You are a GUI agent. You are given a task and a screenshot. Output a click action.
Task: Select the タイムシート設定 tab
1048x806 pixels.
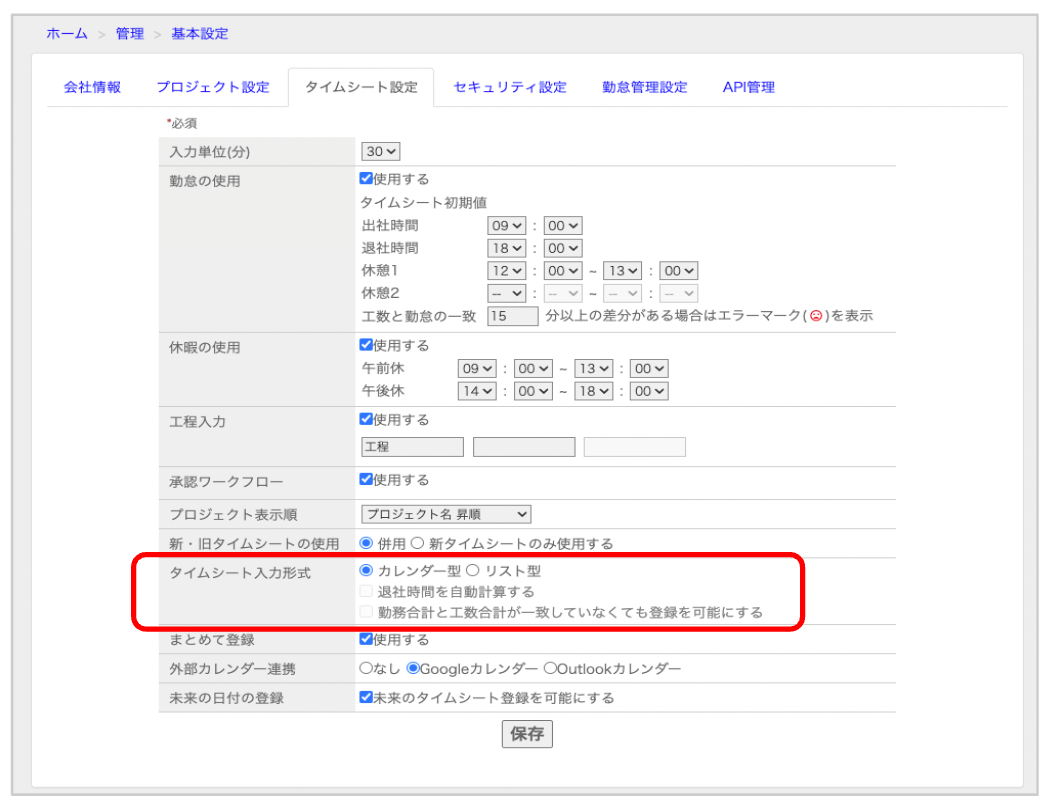point(361,87)
